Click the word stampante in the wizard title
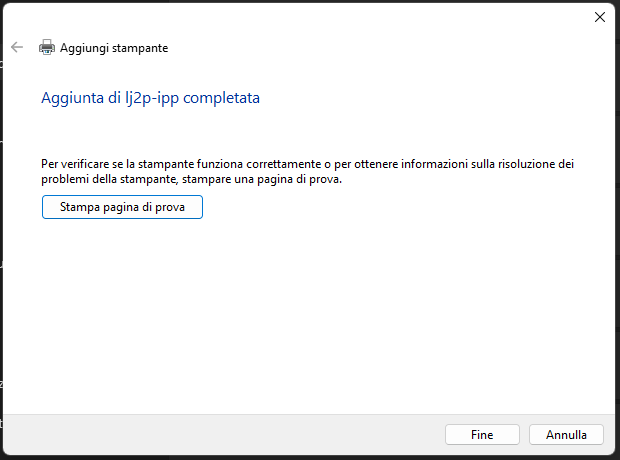The width and height of the screenshot is (620, 460). (x=140, y=48)
